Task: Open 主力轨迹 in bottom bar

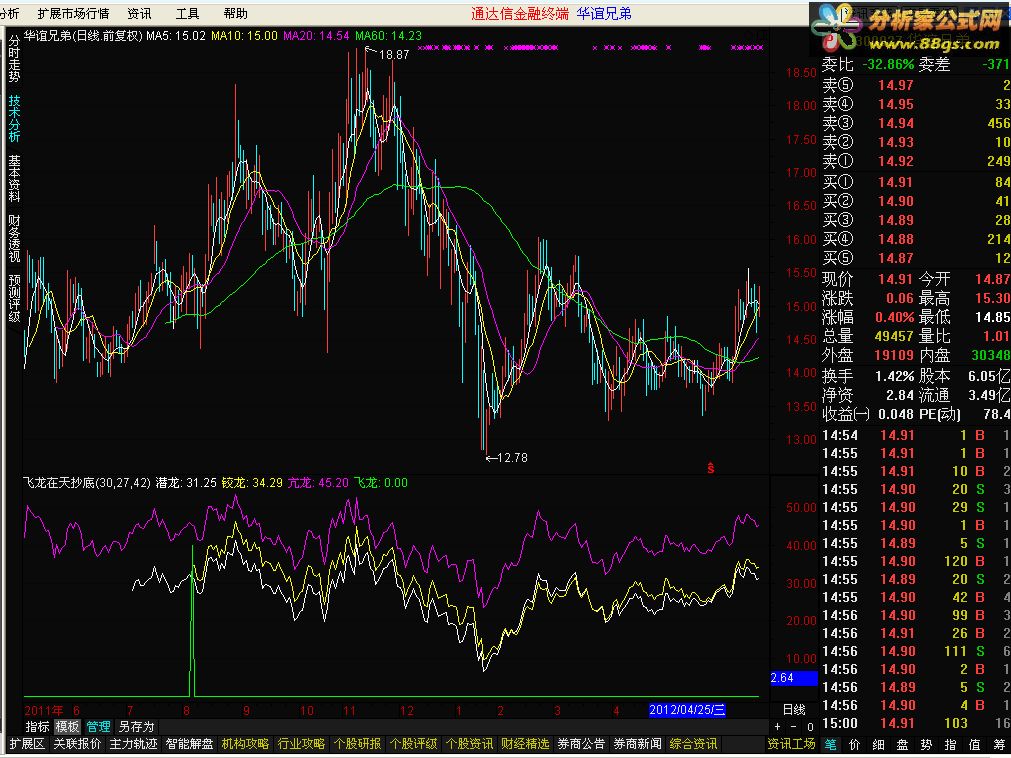Action: (133, 744)
